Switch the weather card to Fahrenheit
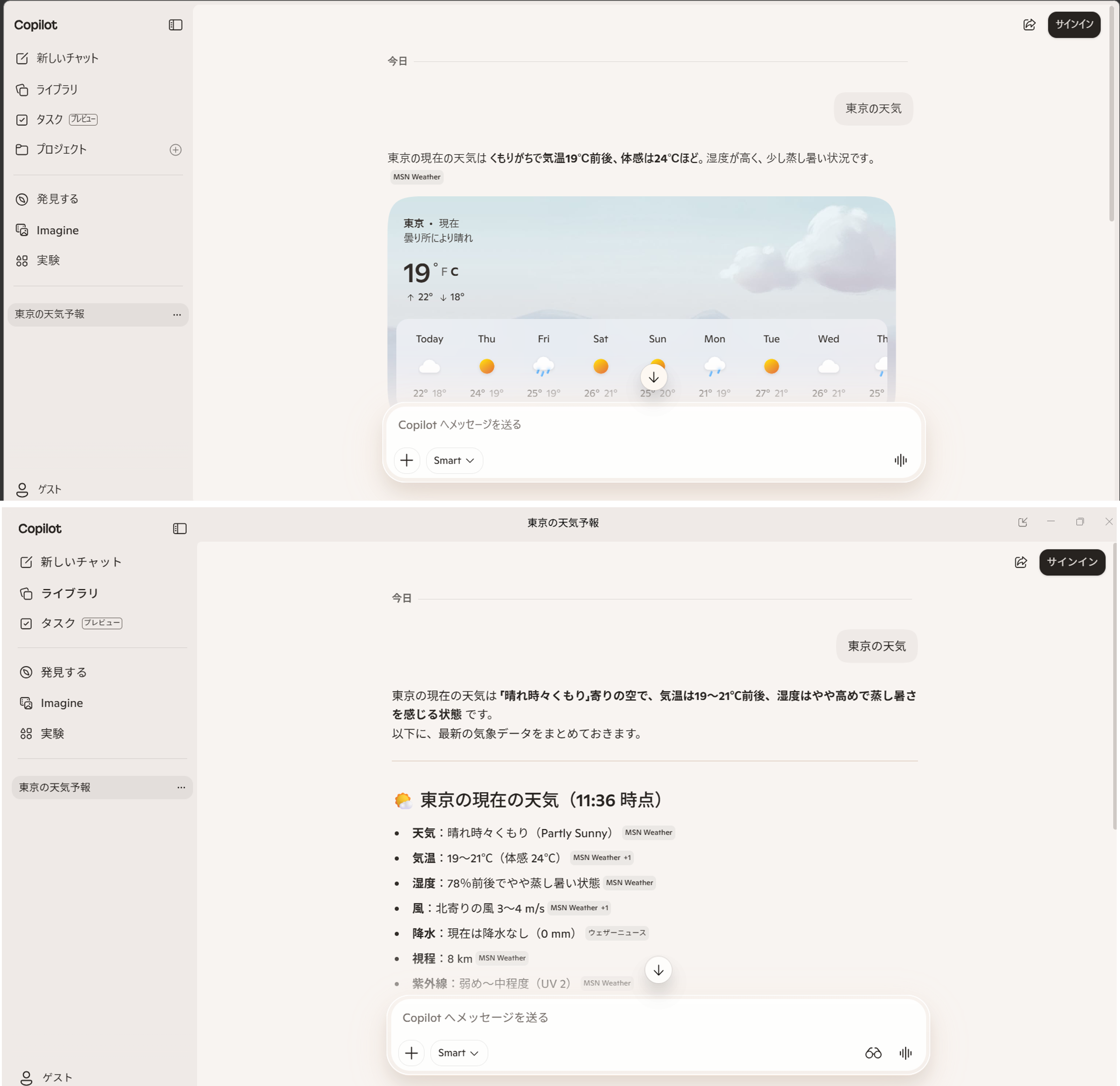This screenshot has height=1086, width=1120. pyautogui.click(x=444, y=272)
